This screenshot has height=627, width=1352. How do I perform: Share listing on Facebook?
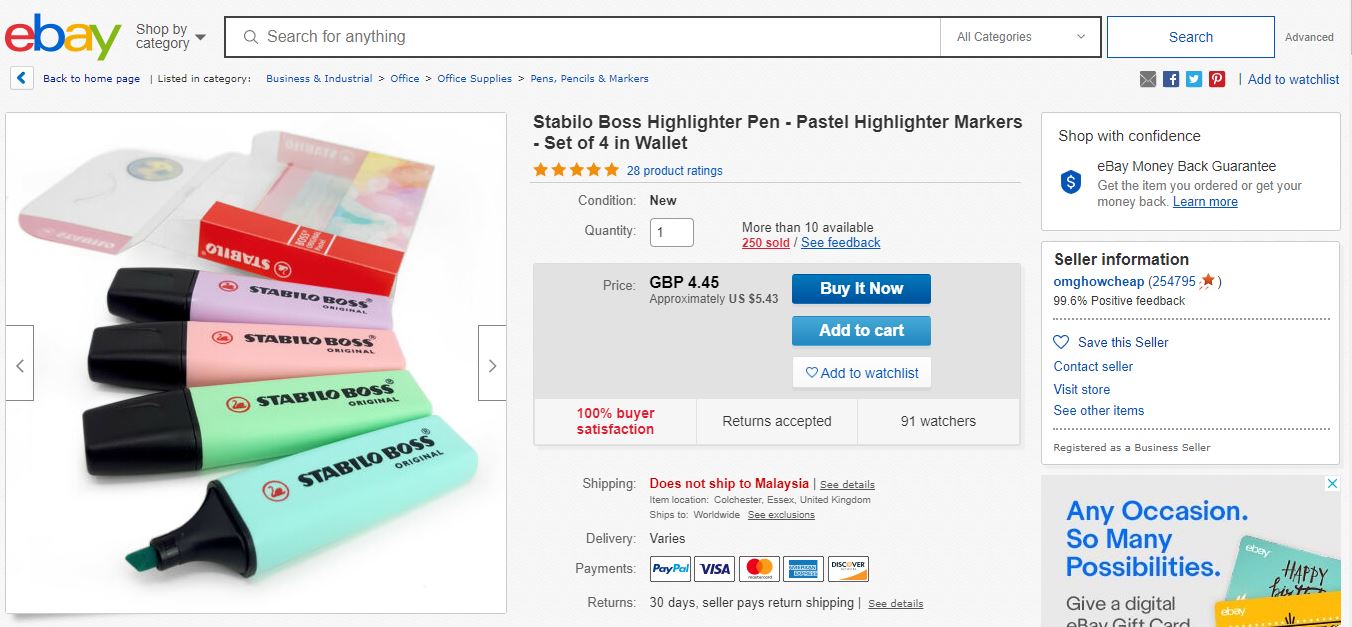[x=1171, y=79]
